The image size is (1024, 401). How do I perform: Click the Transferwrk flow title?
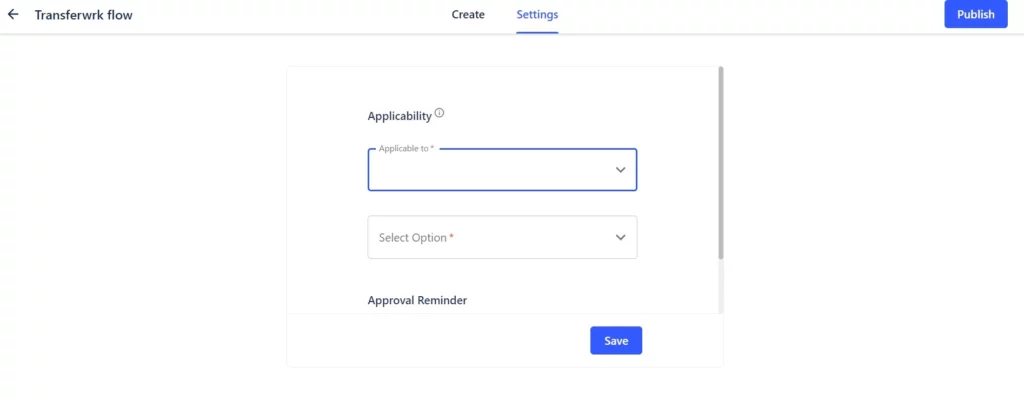click(84, 15)
